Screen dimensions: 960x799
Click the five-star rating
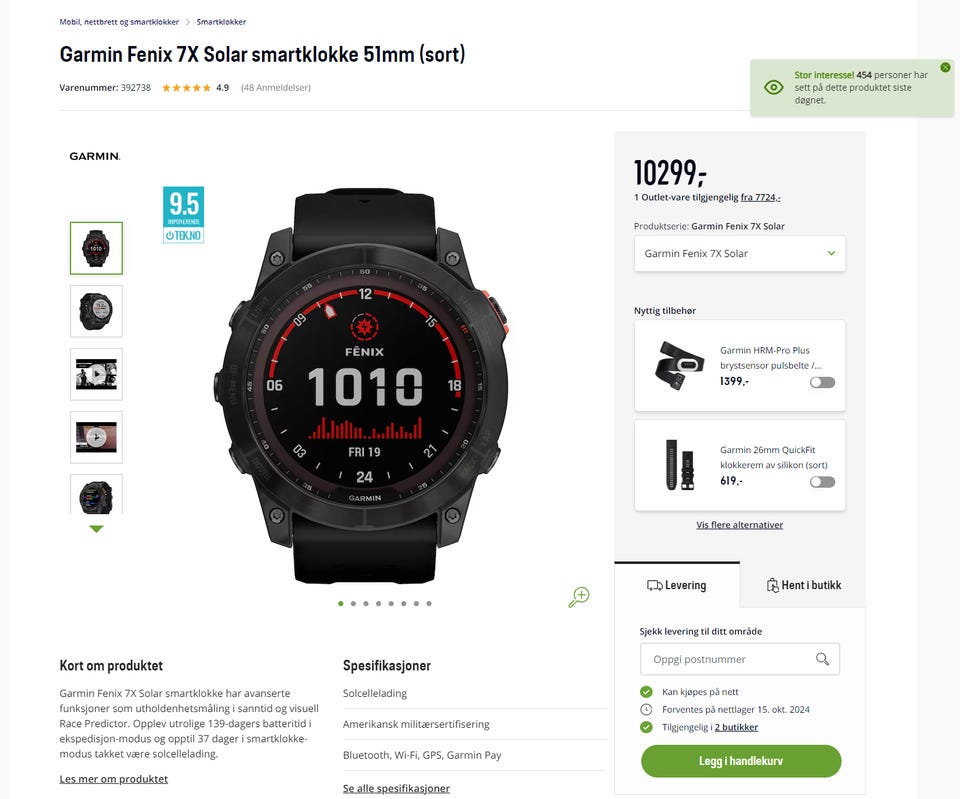tap(186, 88)
